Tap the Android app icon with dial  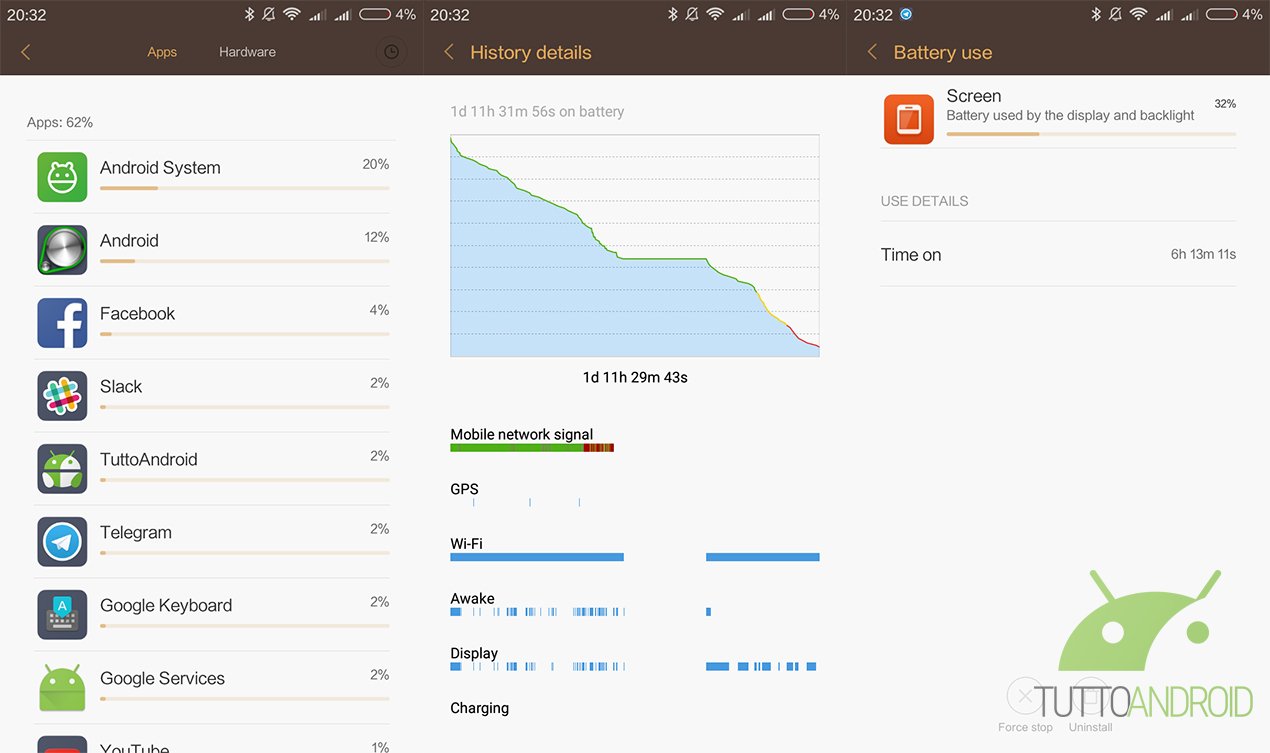pyautogui.click(x=62, y=250)
